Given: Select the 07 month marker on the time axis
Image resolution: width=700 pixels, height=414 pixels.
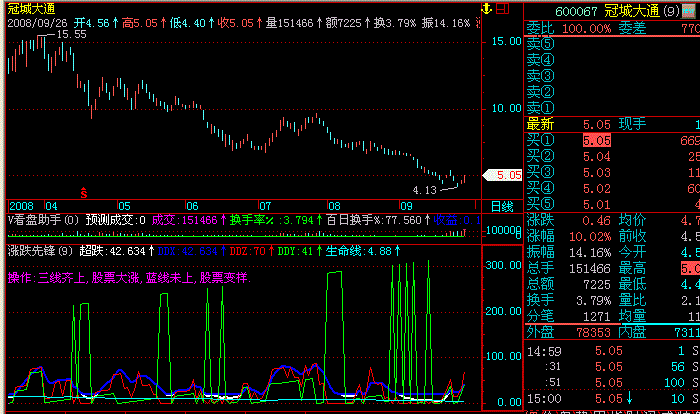Looking at the screenshot, I should (x=265, y=206).
